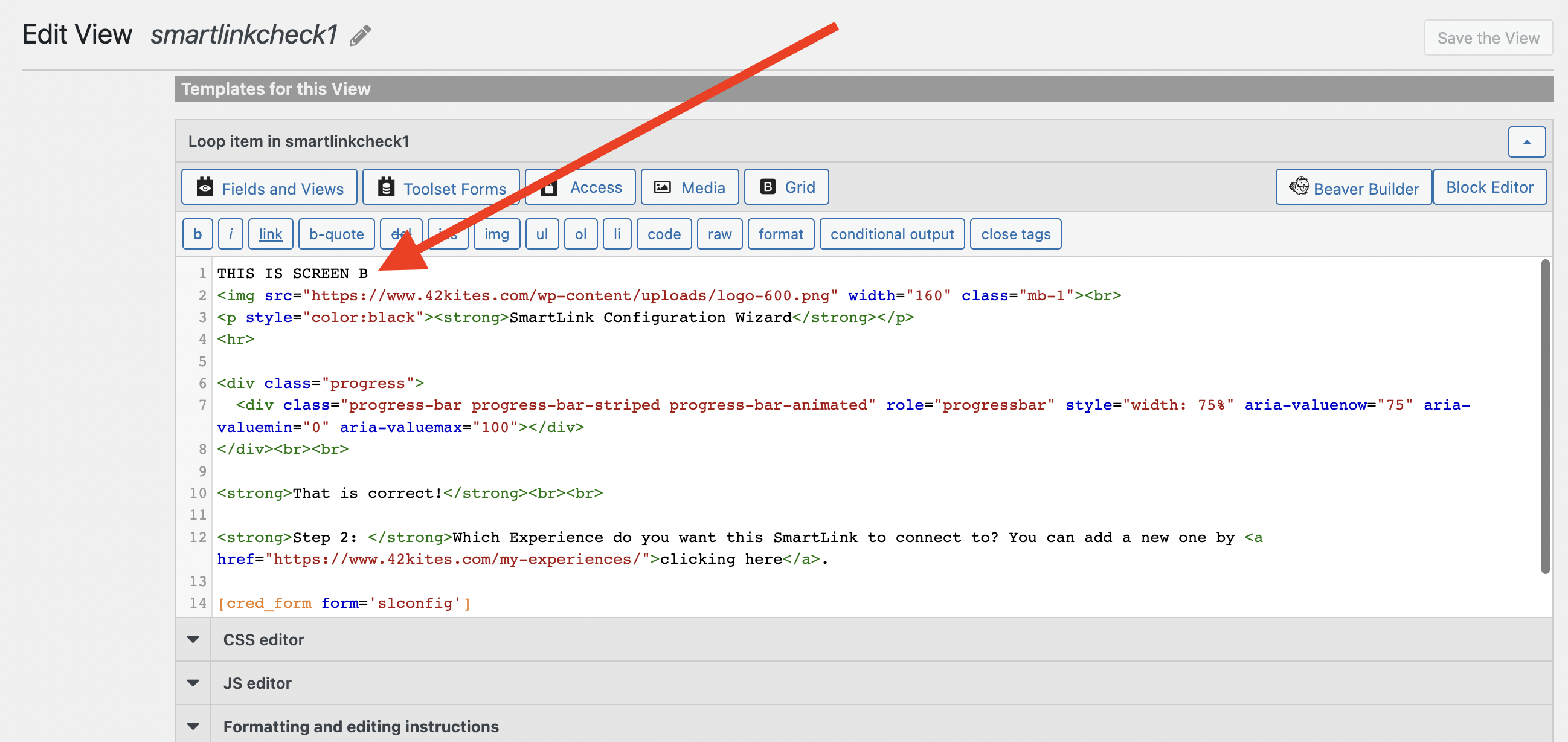Insert an li list item tag
The width and height of the screenshot is (1568, 742).
[617, 234]
